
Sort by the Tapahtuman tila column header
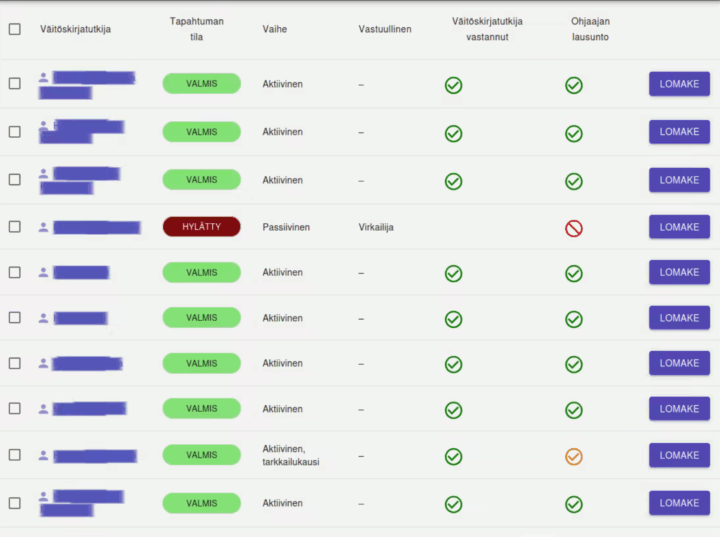pos(195,29)
